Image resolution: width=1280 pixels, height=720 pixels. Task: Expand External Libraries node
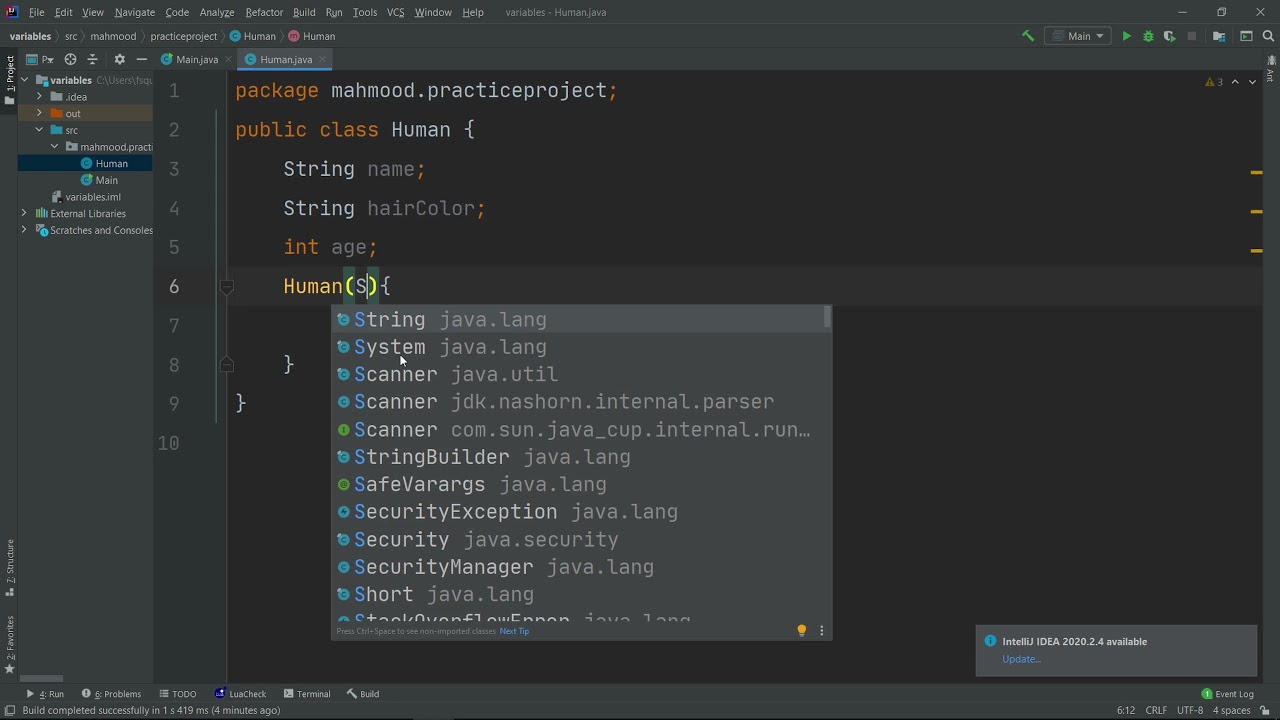tap(24, 213)
